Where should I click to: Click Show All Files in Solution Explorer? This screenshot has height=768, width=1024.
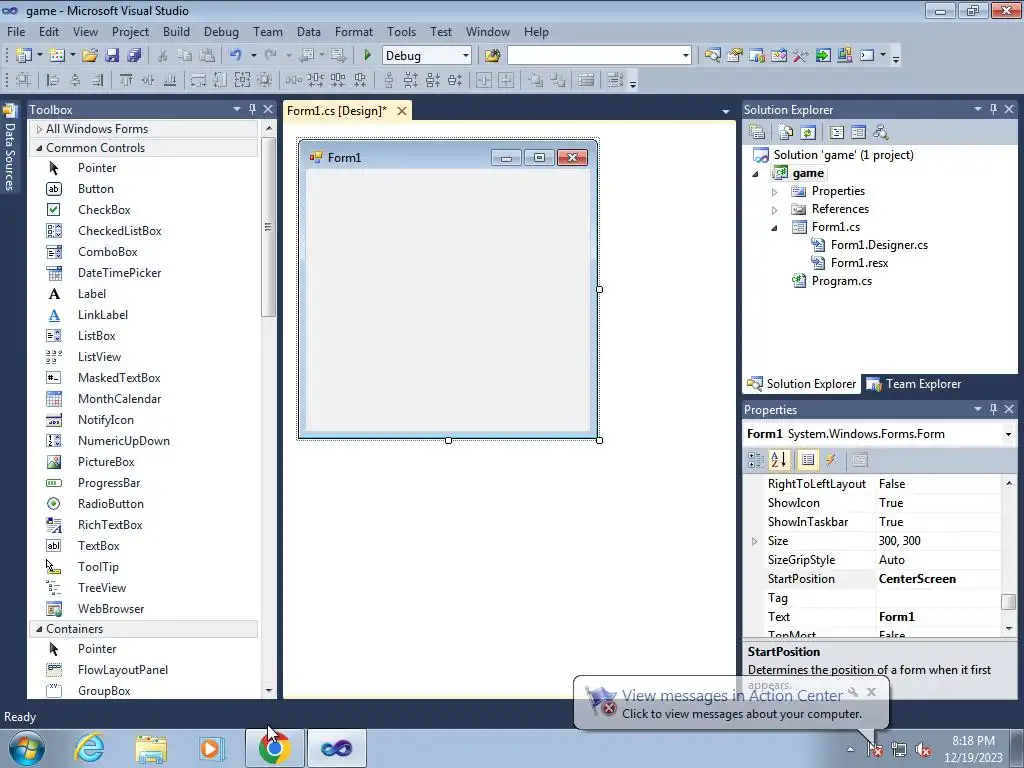(786, 133)
